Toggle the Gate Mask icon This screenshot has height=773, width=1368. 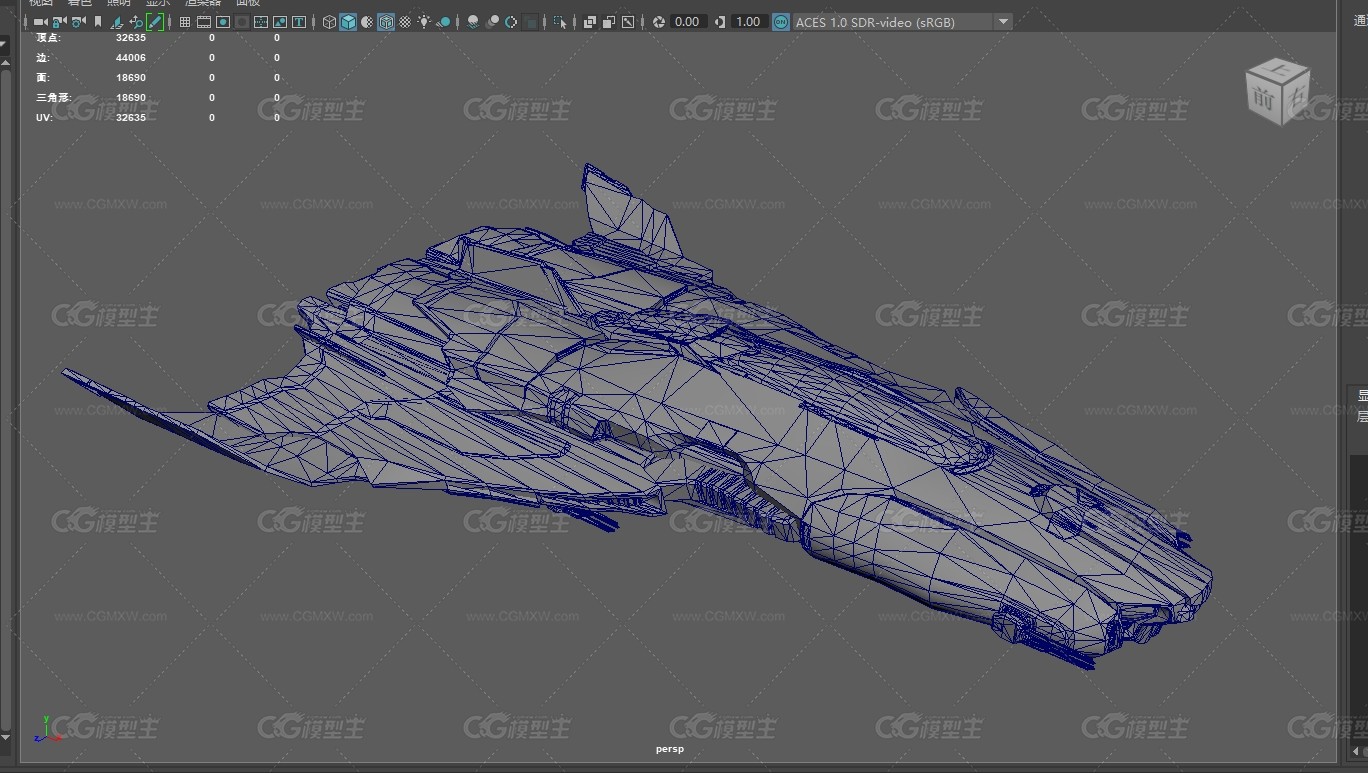coord(242,21)
